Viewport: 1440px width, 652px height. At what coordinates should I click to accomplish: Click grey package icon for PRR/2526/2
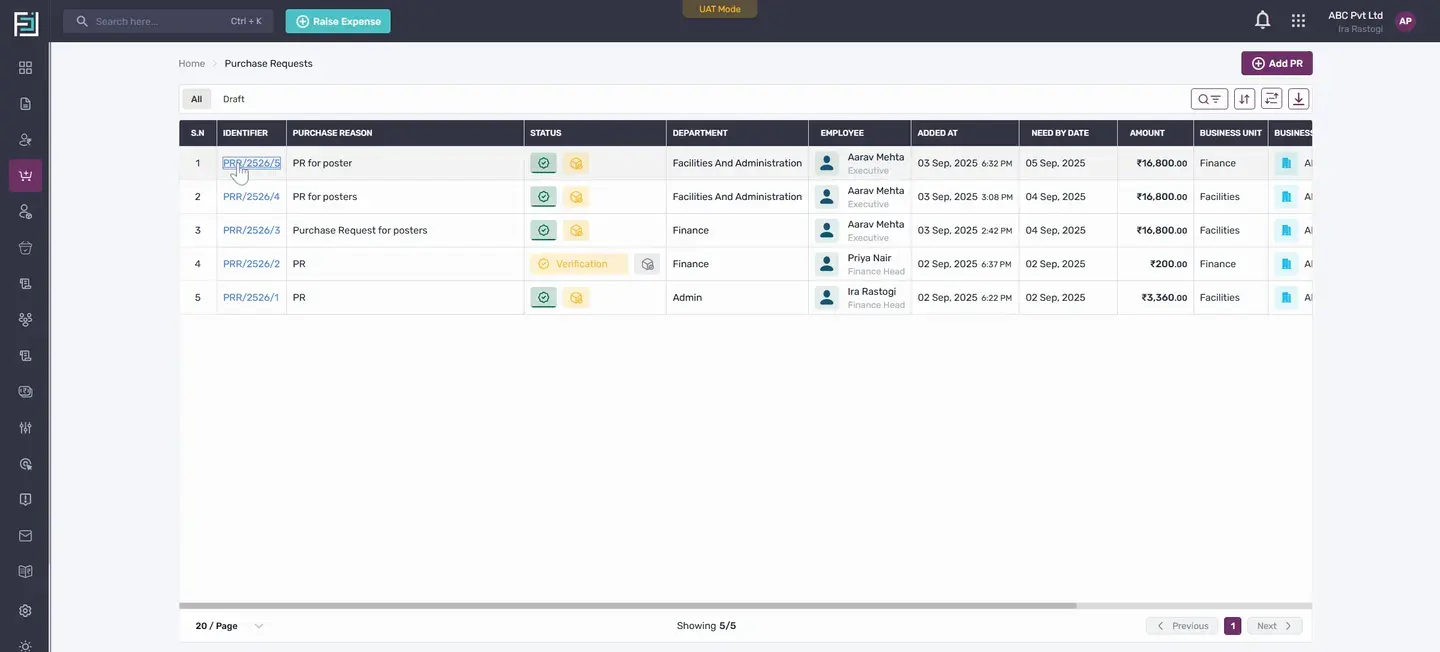coord(647,264)
